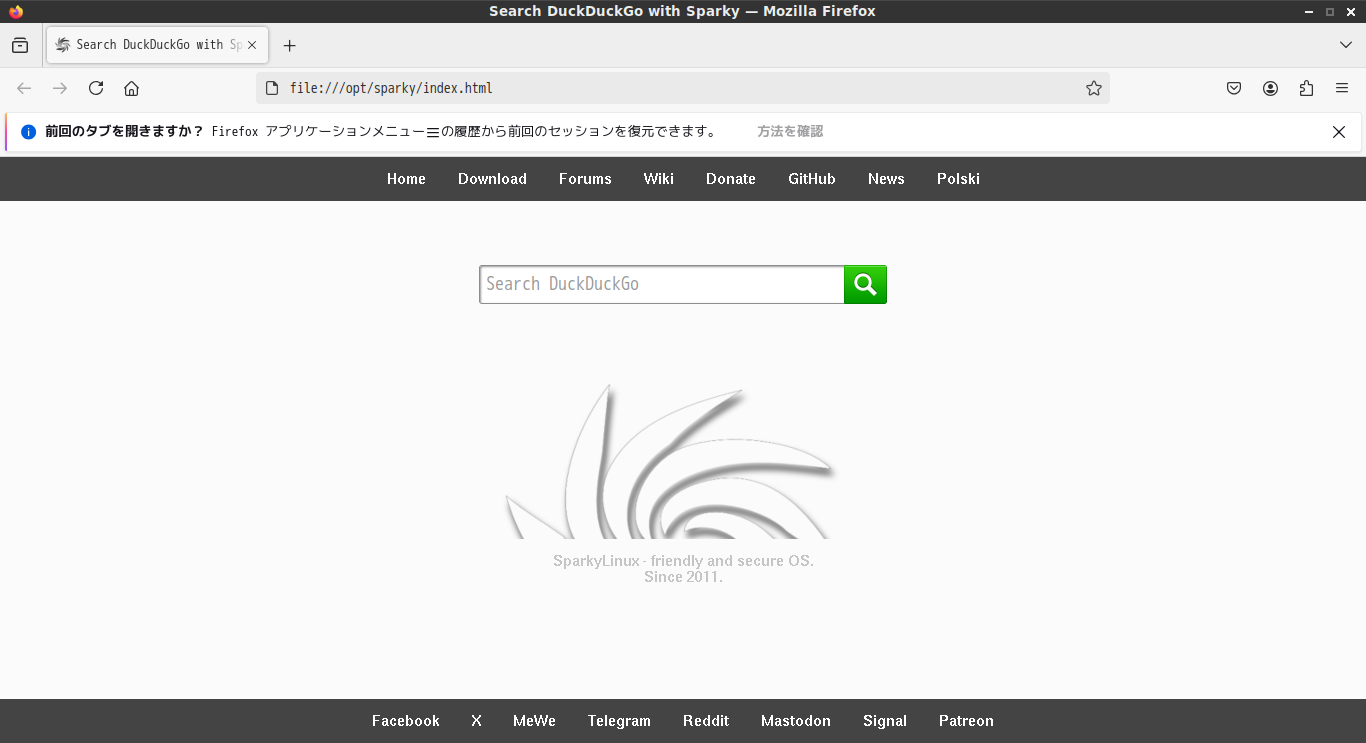Open the News menu link
1366x743 pixels.
pyautogui.click(x=886, y=179)
